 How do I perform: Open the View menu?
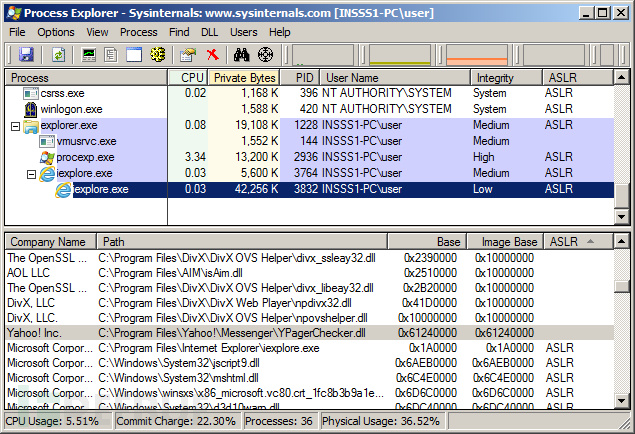(x=97, y=32)
